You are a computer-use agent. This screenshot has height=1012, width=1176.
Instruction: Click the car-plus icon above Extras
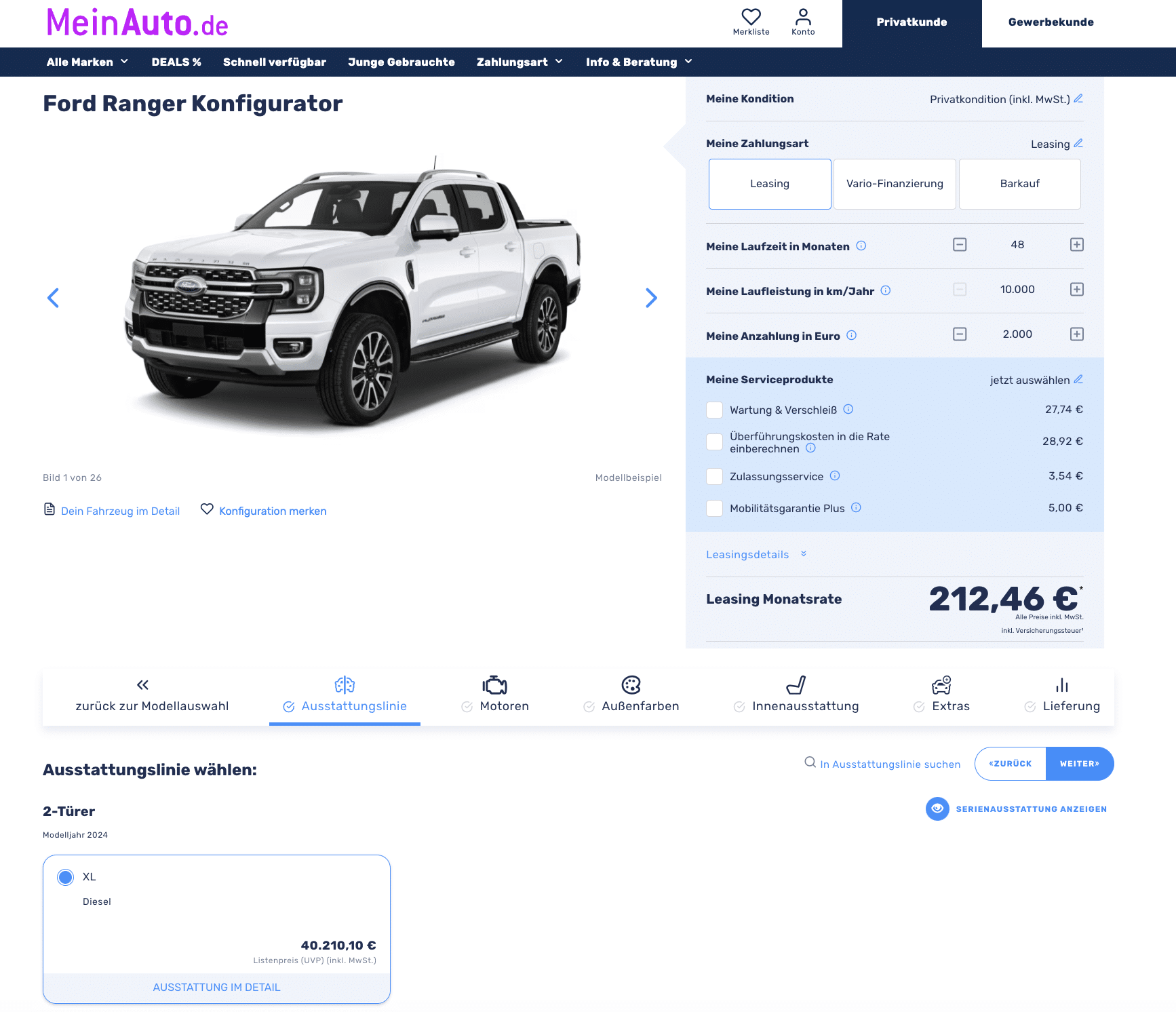click(x=941, y=685)
